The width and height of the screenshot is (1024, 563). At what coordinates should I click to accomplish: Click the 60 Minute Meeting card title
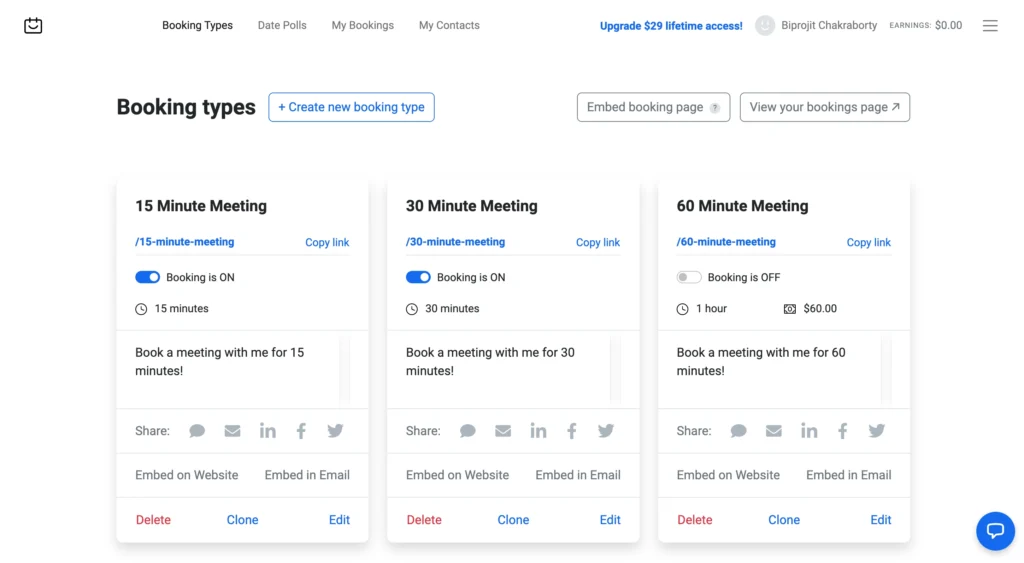pos(743,206)
